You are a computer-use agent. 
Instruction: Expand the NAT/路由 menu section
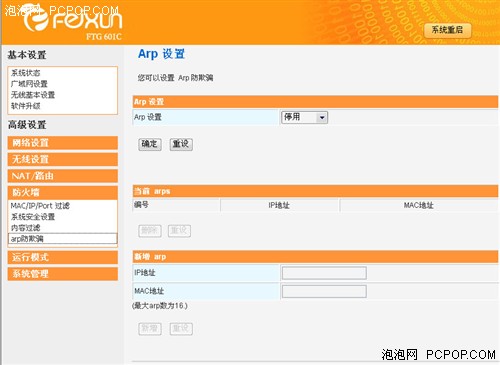63,176
